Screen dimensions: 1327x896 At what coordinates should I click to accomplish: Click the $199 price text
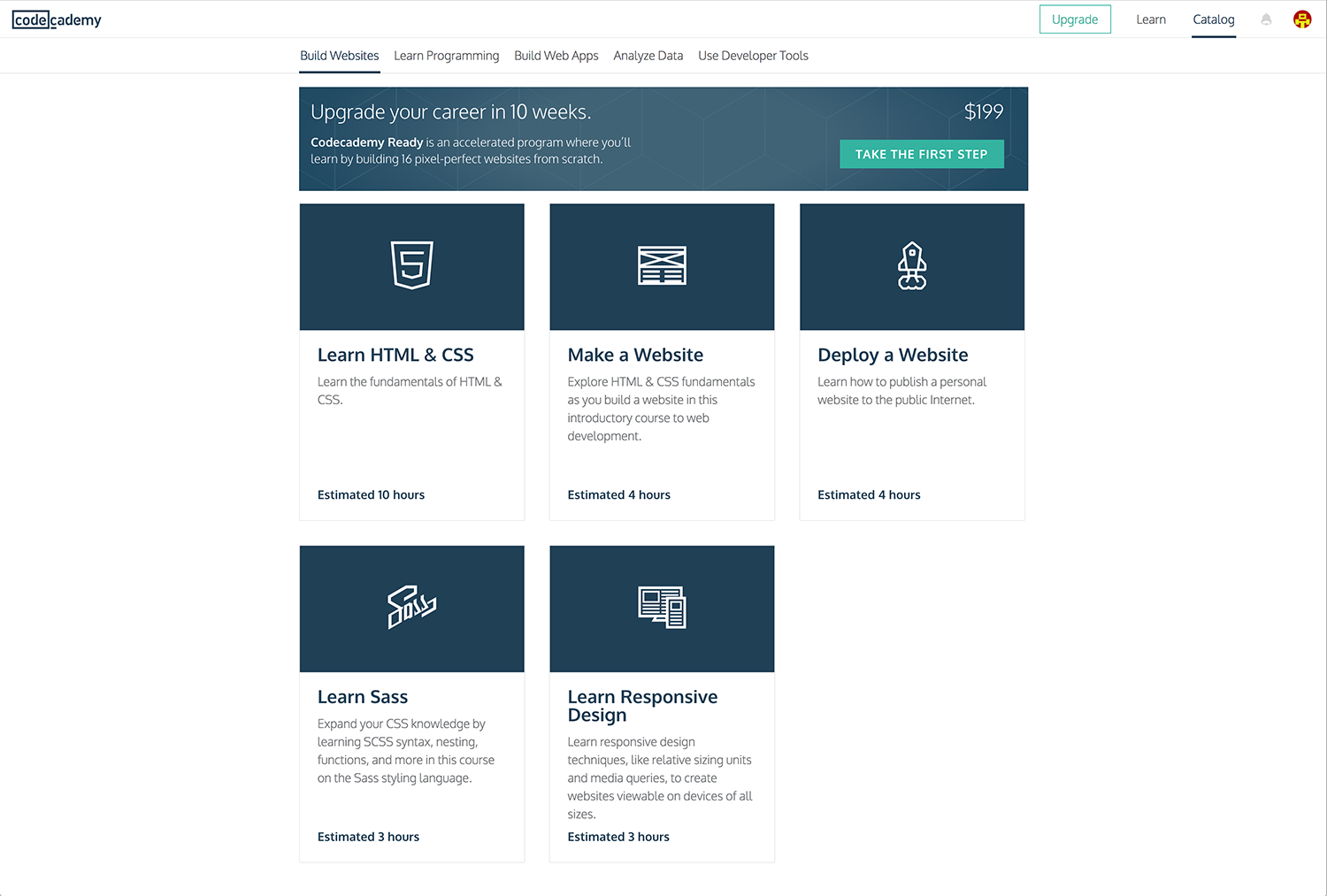pos(984,111)
